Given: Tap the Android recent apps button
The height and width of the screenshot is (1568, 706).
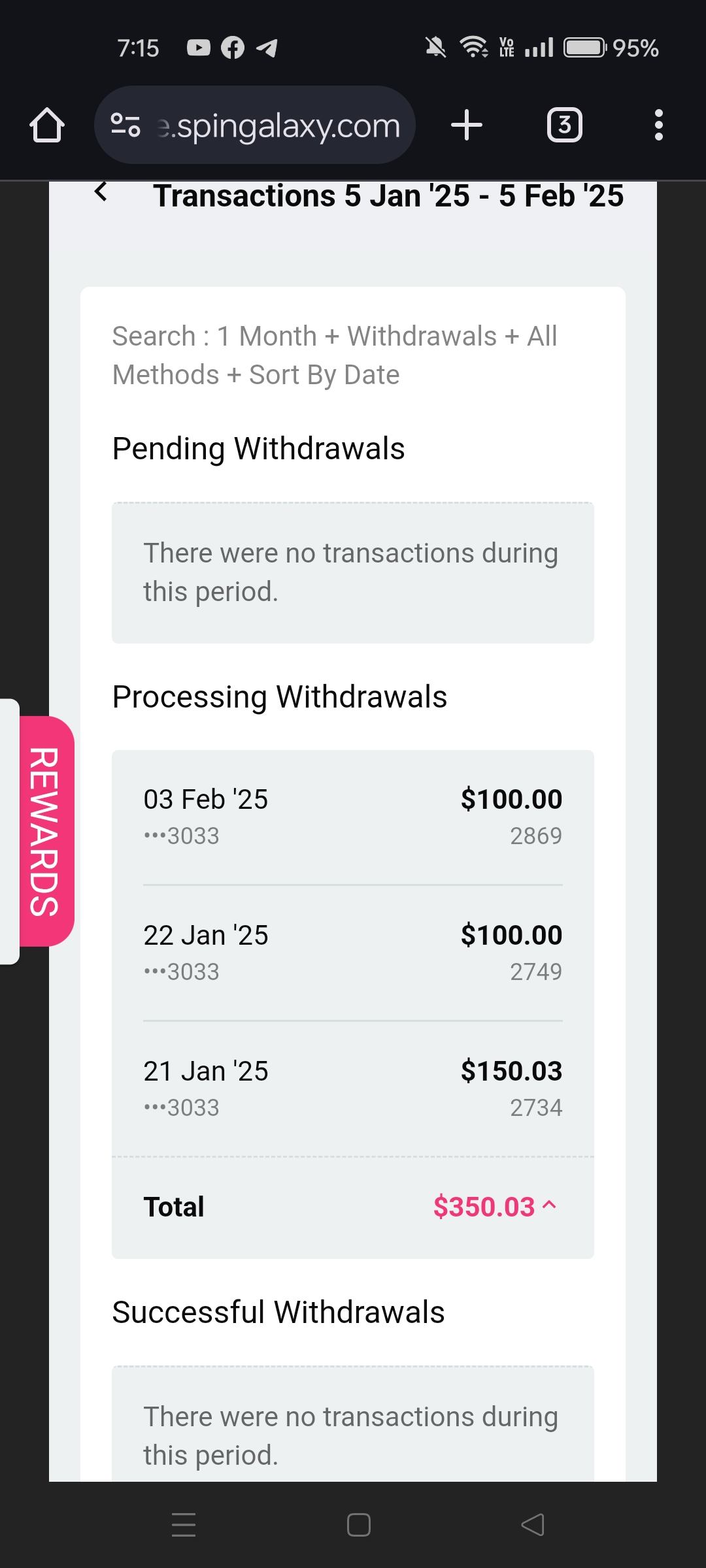Looking at the screenshot, I should [184, 1524].
